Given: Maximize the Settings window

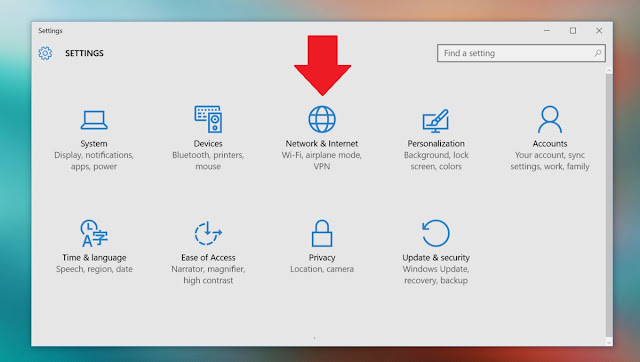Looking at the screenshot, I should (573, 31).
